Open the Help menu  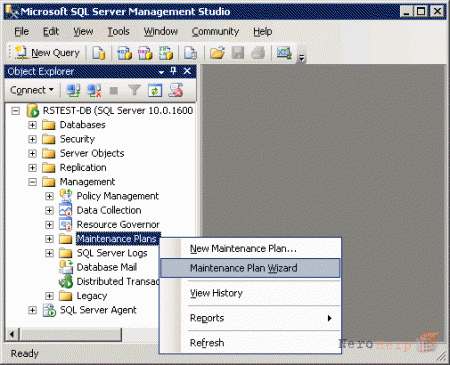(263, 32)
